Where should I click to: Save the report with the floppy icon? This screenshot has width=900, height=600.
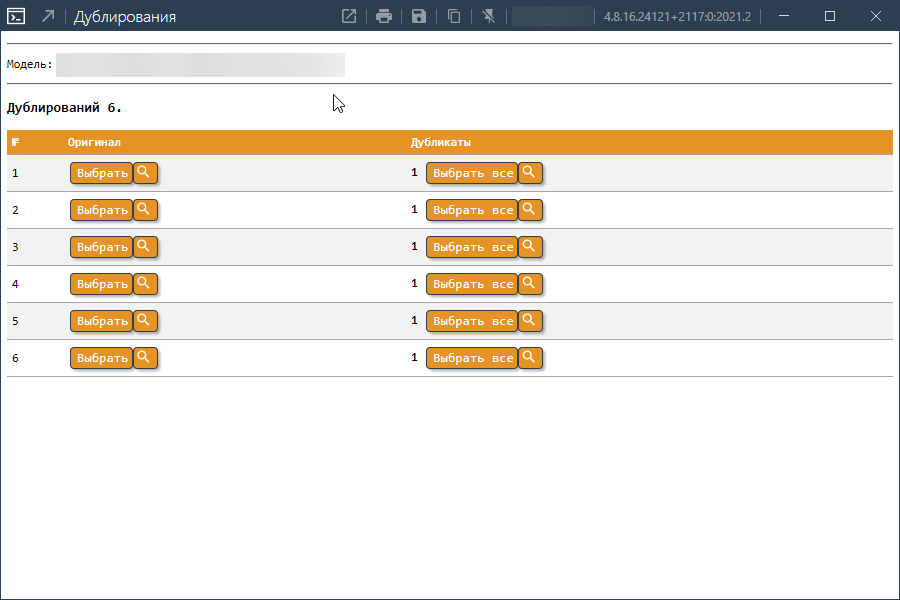coord(419,16)
